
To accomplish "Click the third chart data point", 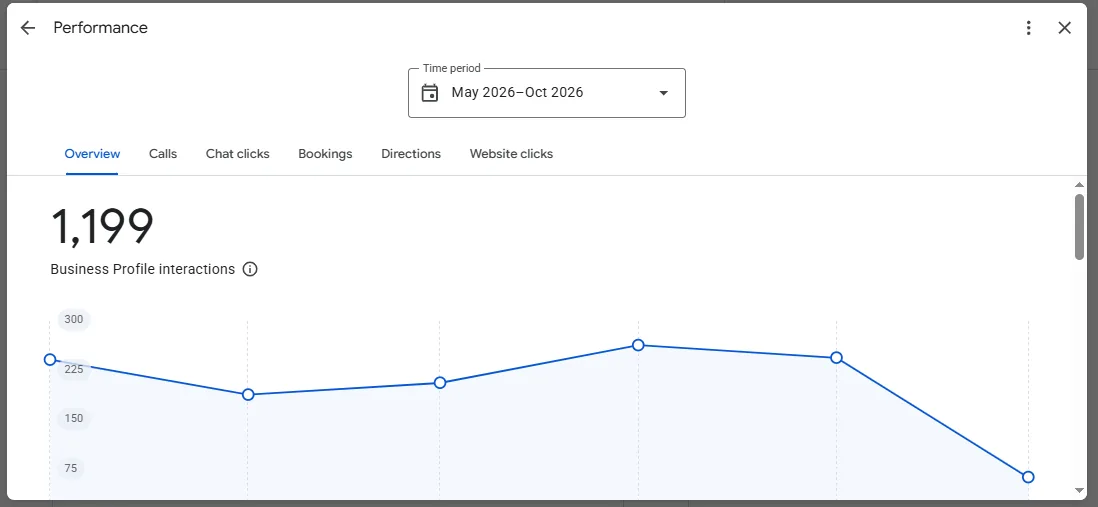I will (440, 382).
